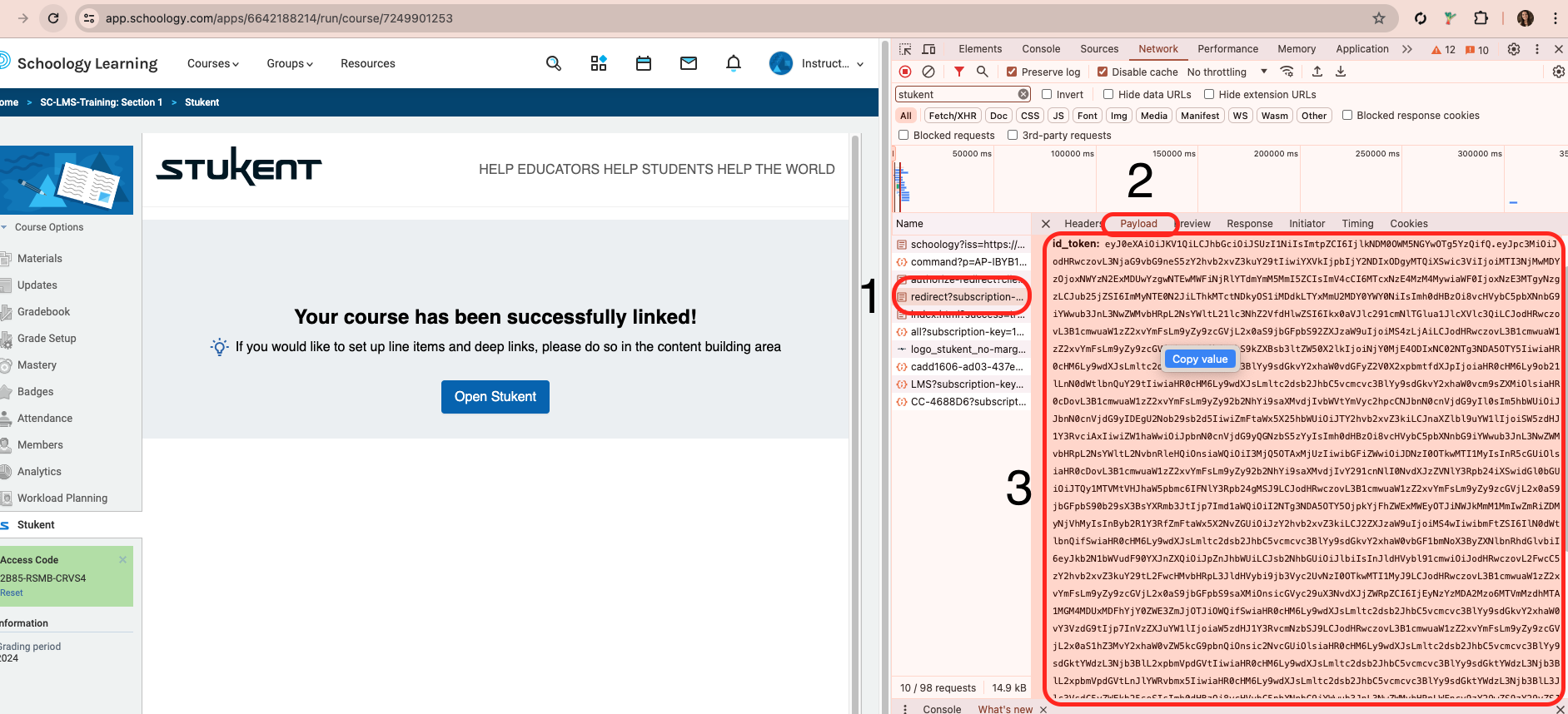The height and width of the screenshot is (714, 1568).
Task: Click the Open Stukent button
Action: (495, 397)
